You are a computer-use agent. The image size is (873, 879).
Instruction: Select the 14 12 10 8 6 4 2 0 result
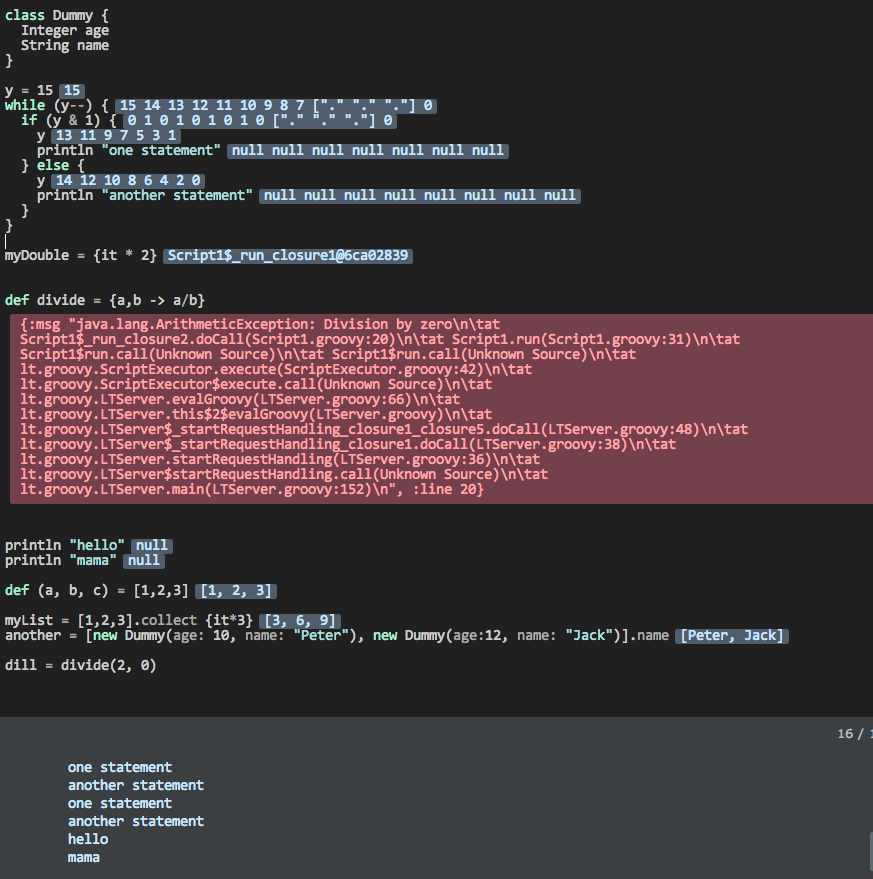click(128, 180)
